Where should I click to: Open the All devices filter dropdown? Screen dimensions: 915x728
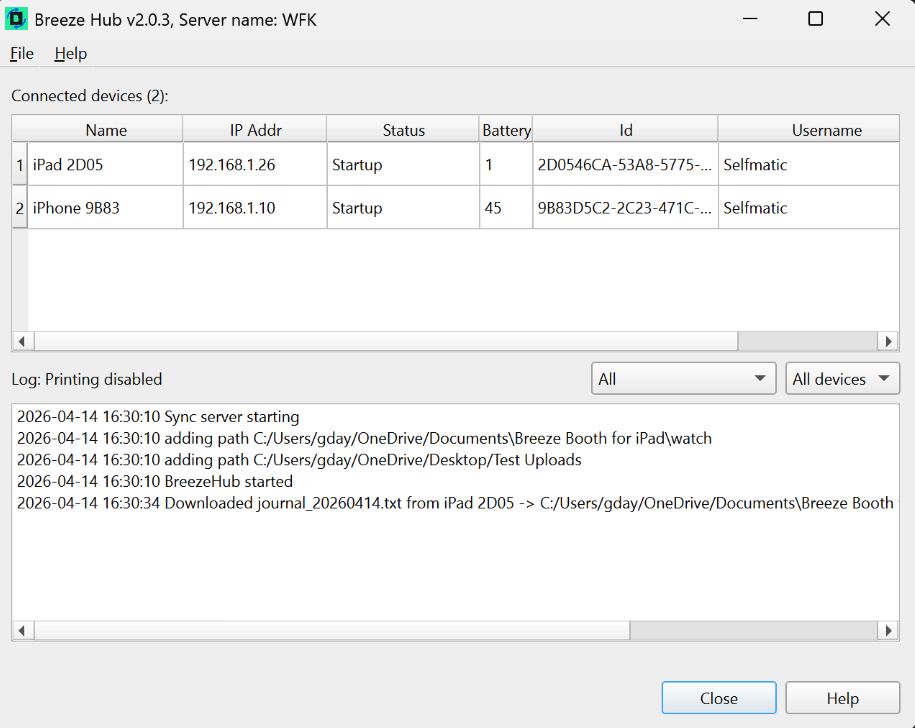[x=842, y=379]
